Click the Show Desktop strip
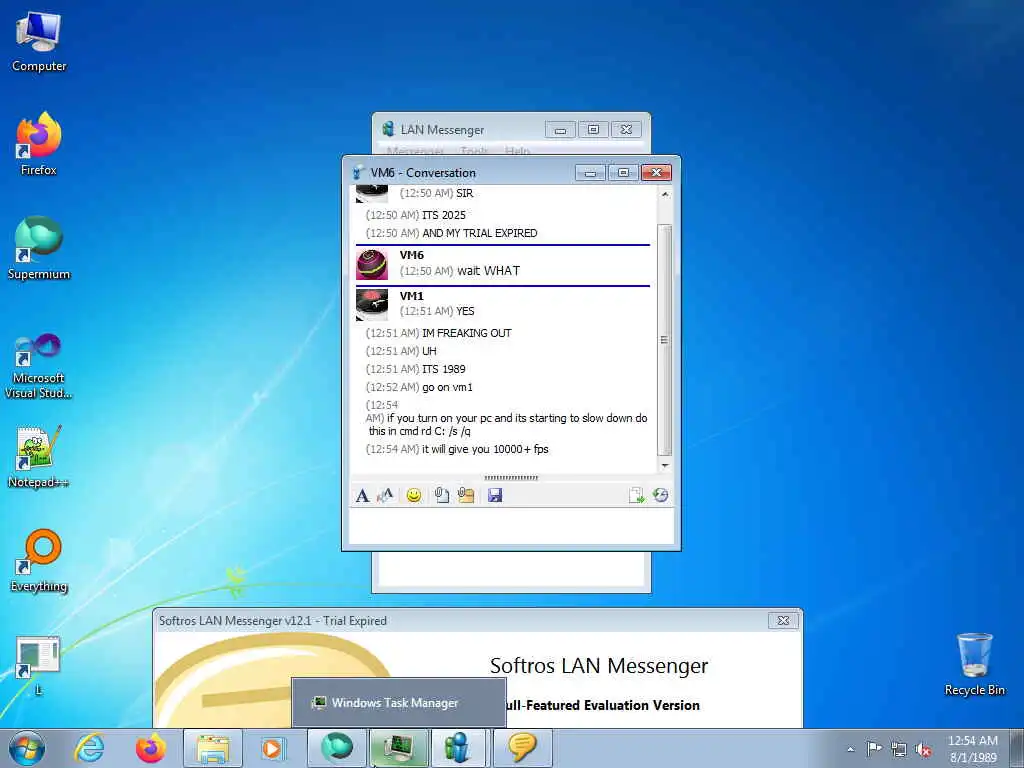This screenshot has height=768, width=1024. click(x=1018, y=748)
